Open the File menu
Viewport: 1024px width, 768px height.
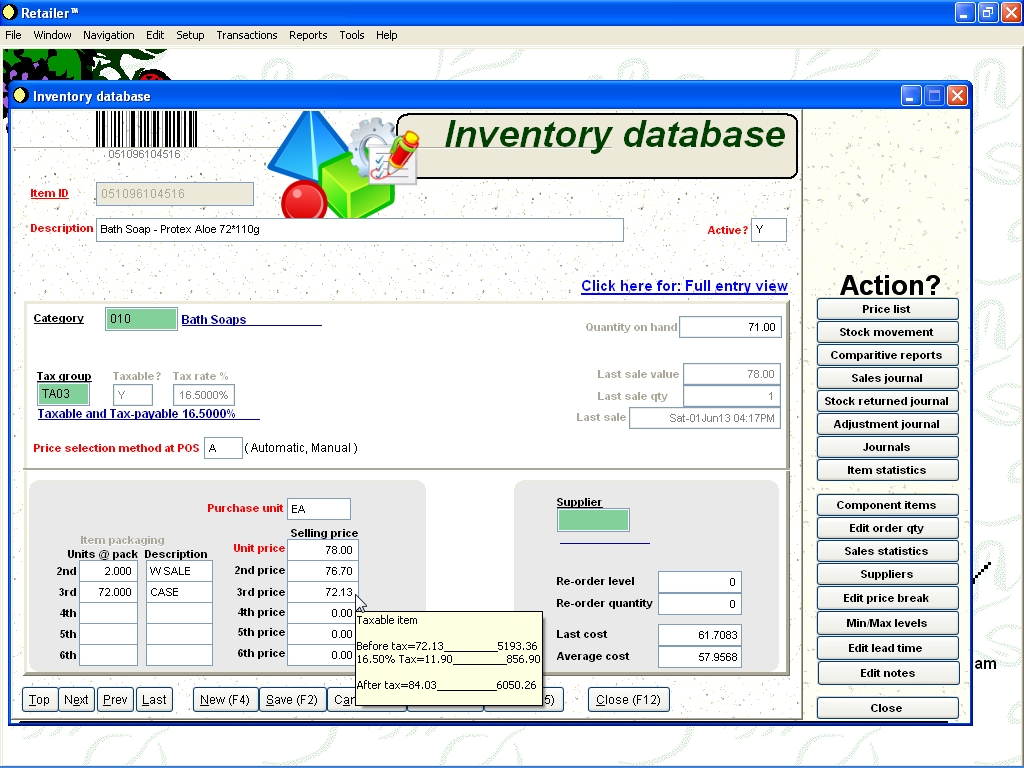pyautogui.click(x=13, y=35)
